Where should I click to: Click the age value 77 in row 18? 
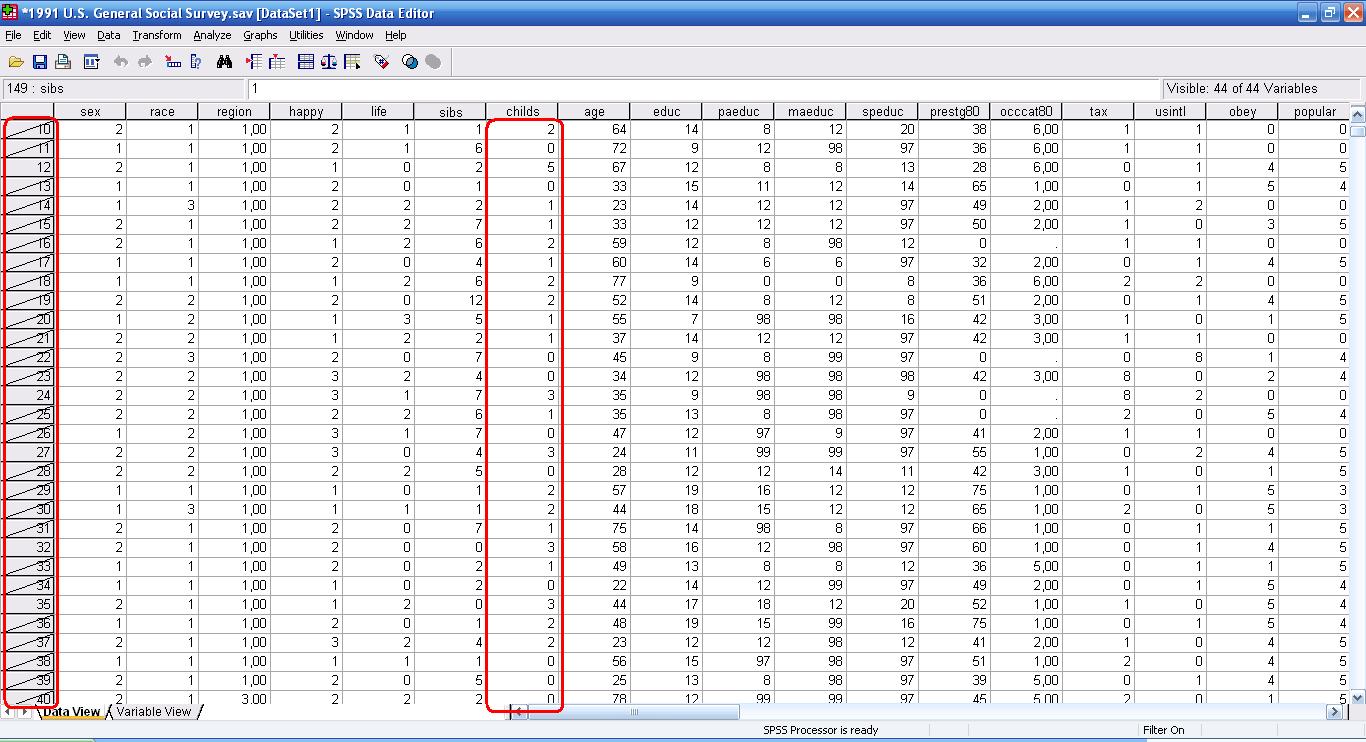click(594, 281)
